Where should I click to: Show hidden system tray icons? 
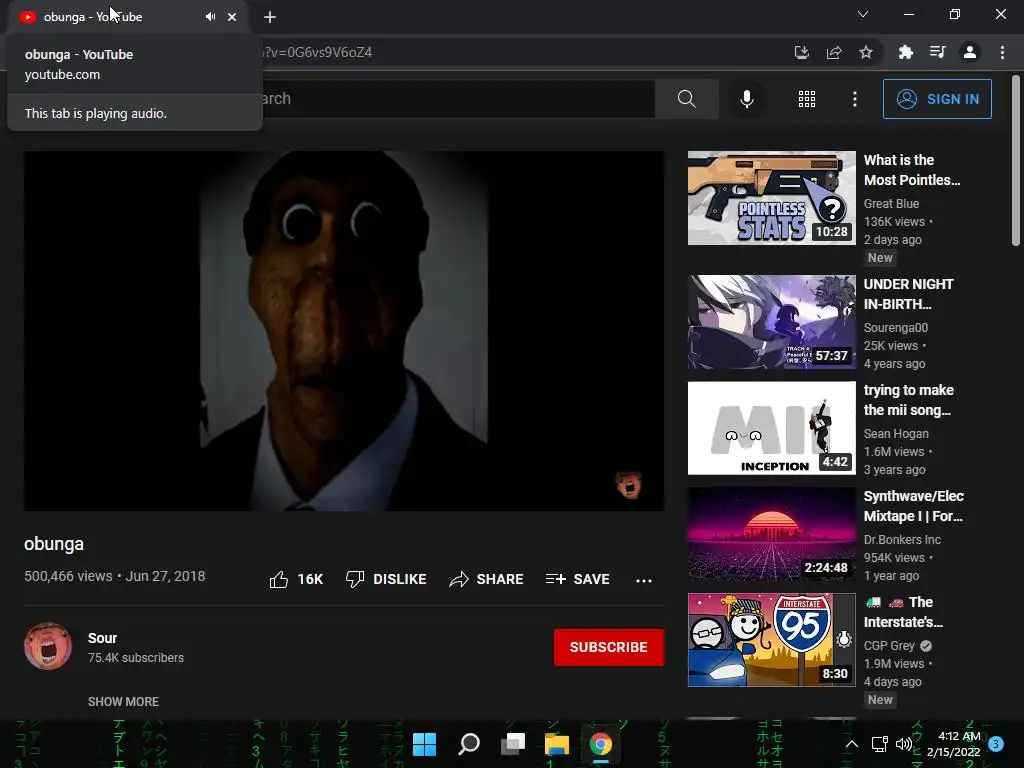click(852, 744)
